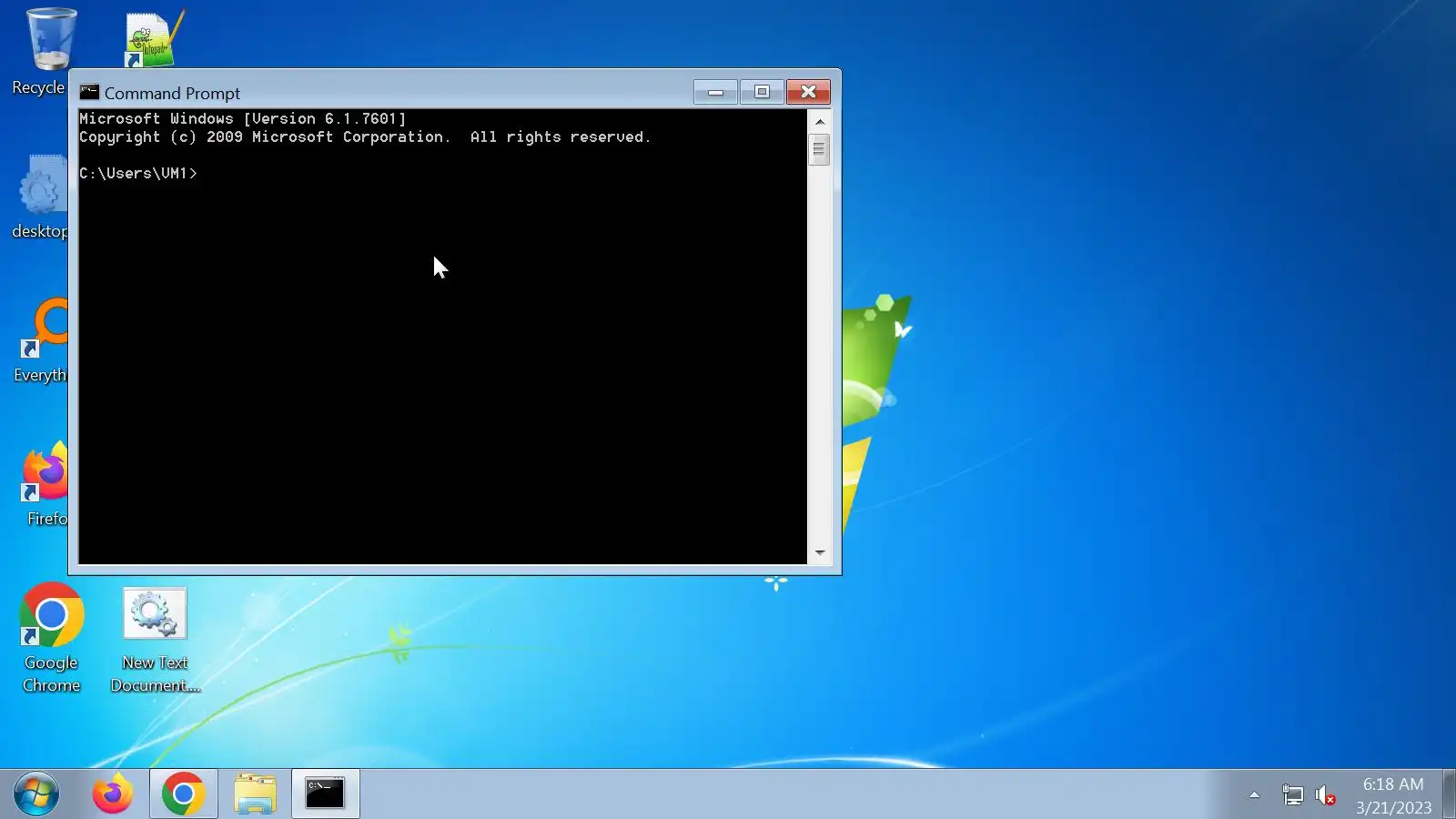The height and width of the screenshot is (819, 1456).
Task: Launch Firefox from the taskbar
Action: point(112,794)
